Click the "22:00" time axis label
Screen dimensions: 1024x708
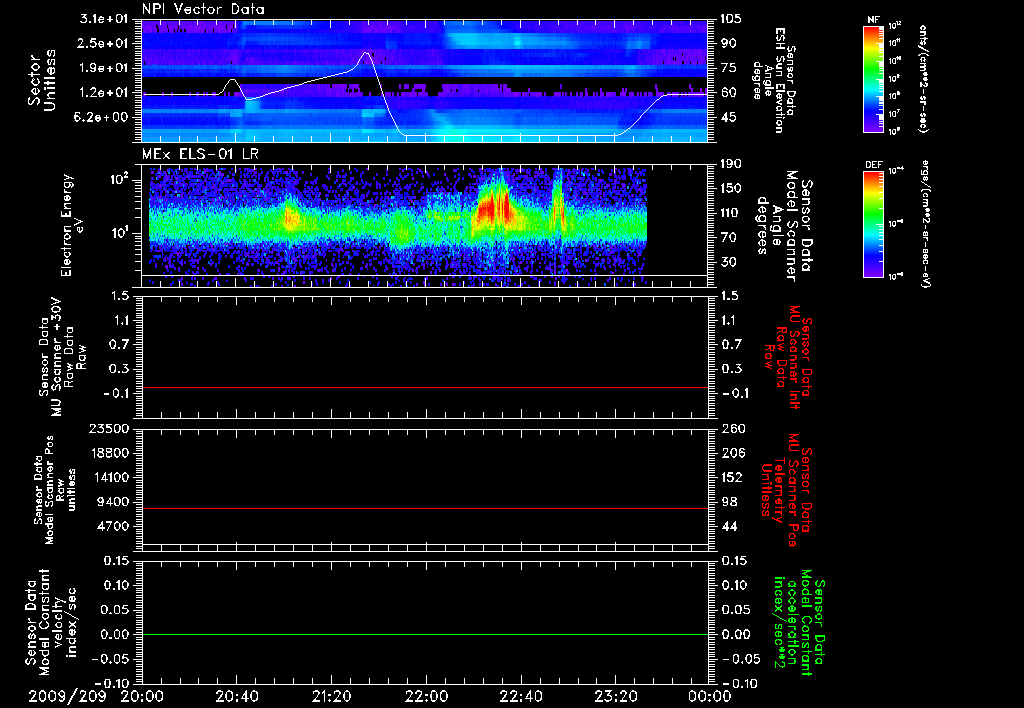click(x=426, y=696)
